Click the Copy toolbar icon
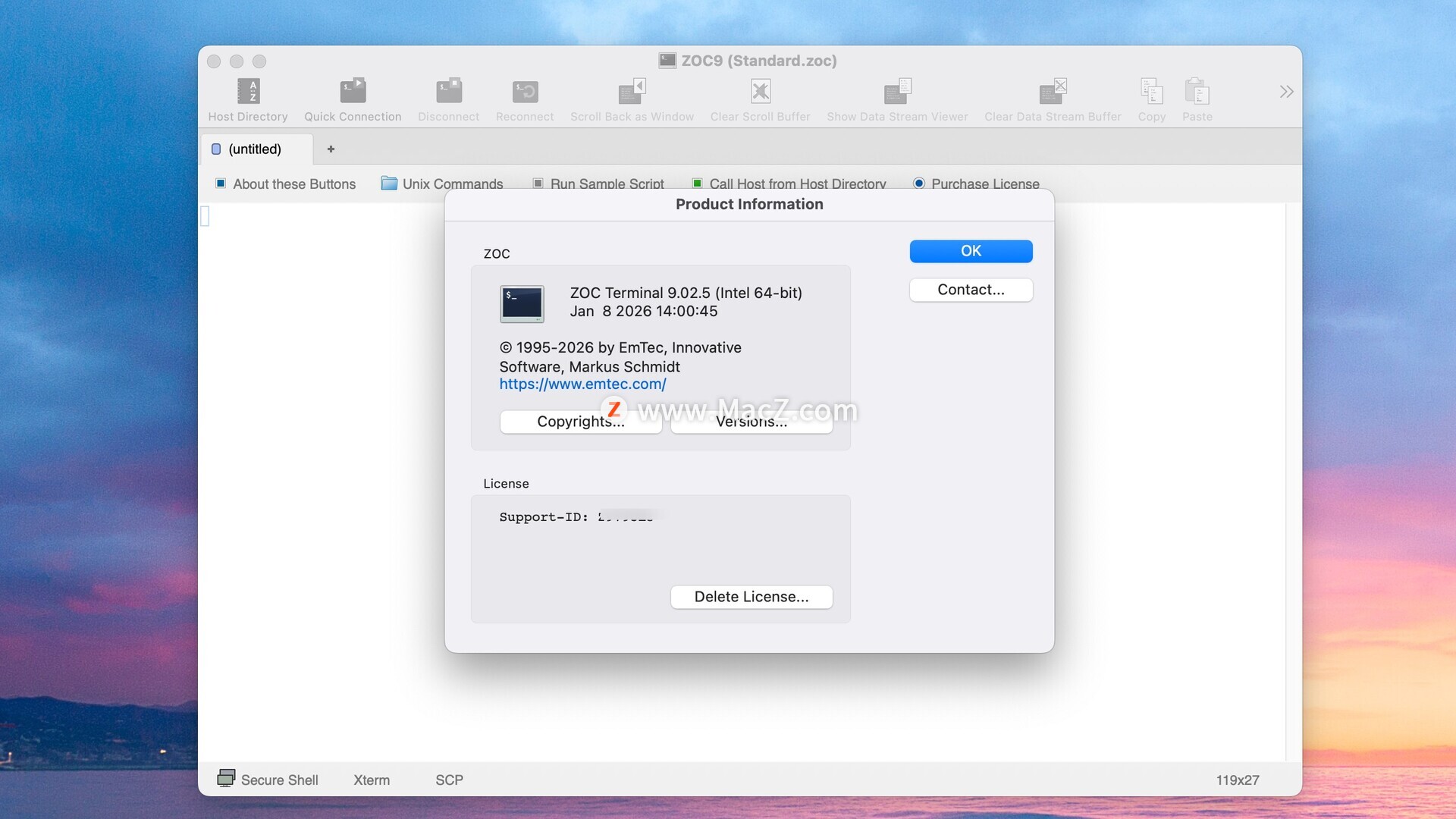 coord(1151,93)
